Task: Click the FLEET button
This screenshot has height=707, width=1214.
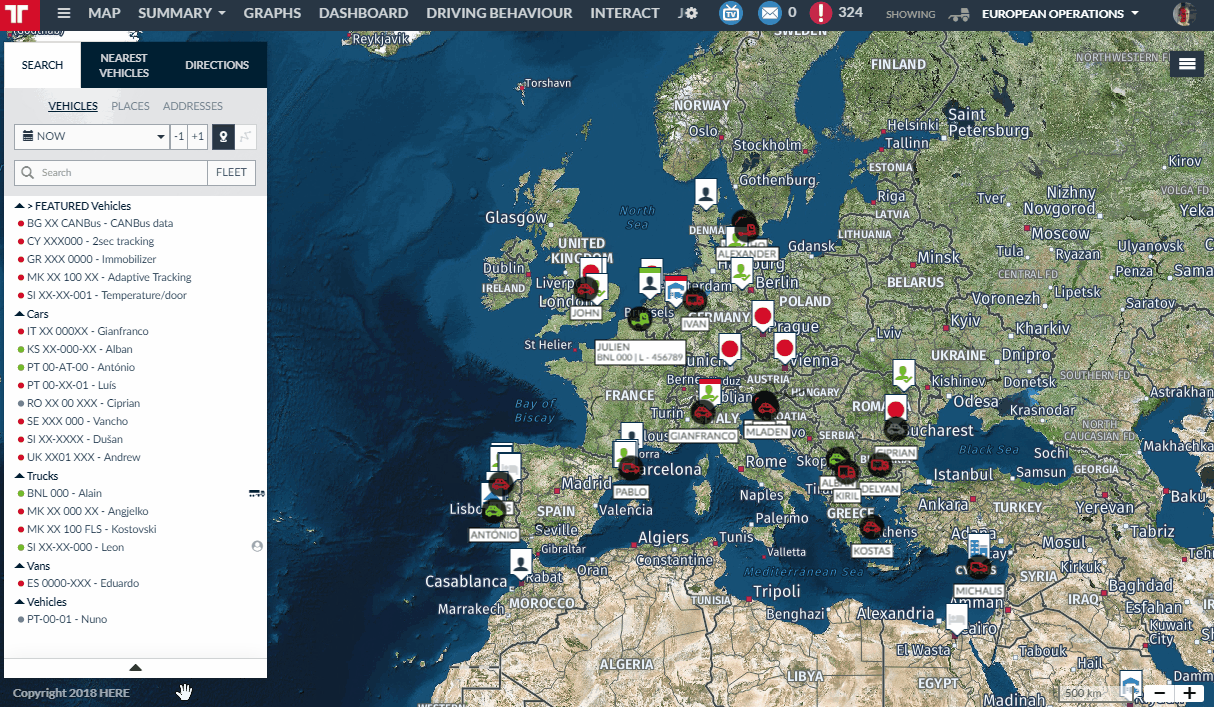Action: [231, 173]
